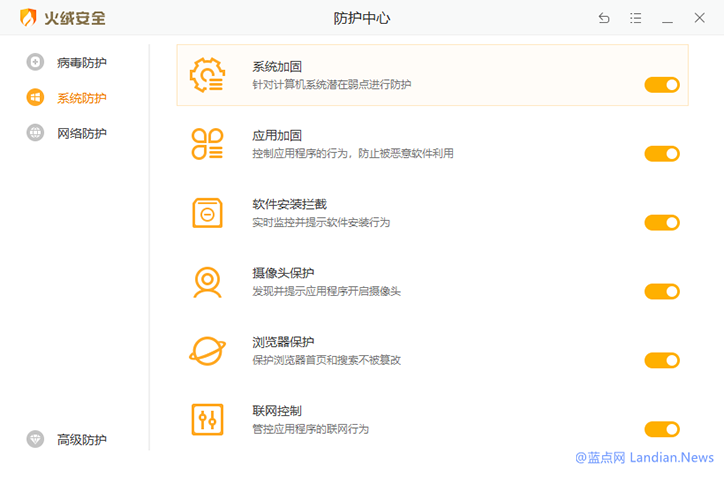Screen dimensions: 724x477
Task: Turn off the 应用加固 toggle
Action: pyautogui.click(x=661, y=153)
